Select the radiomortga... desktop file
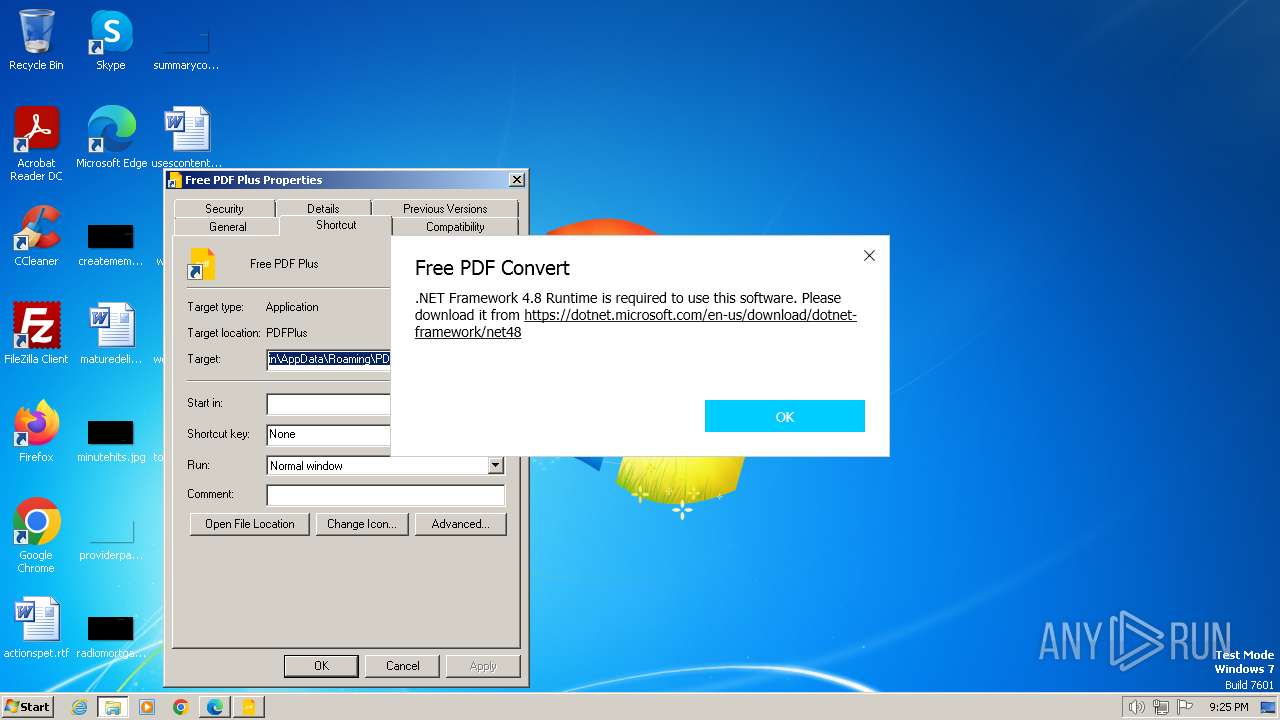Image resolution: width=1280 pixels, height=720 pixels. 111,636
